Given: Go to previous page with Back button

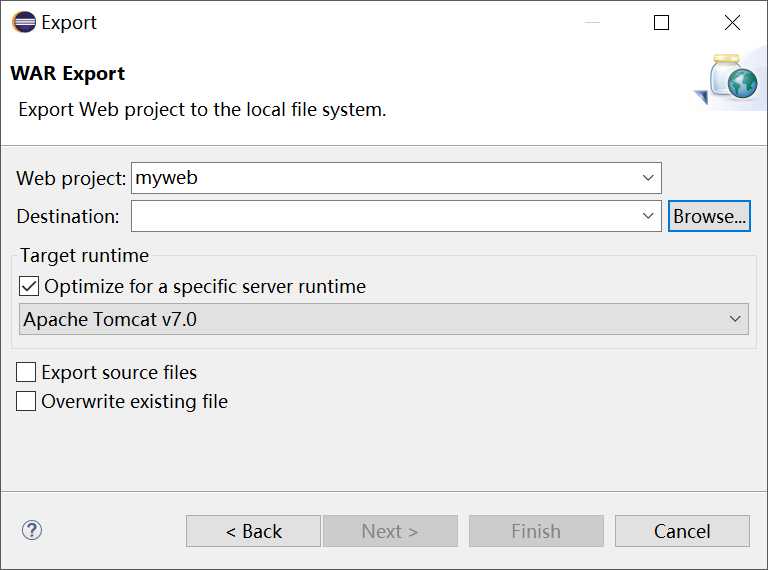Looking at the screenshot, I should pyautogui.click(x=253, y=531).
